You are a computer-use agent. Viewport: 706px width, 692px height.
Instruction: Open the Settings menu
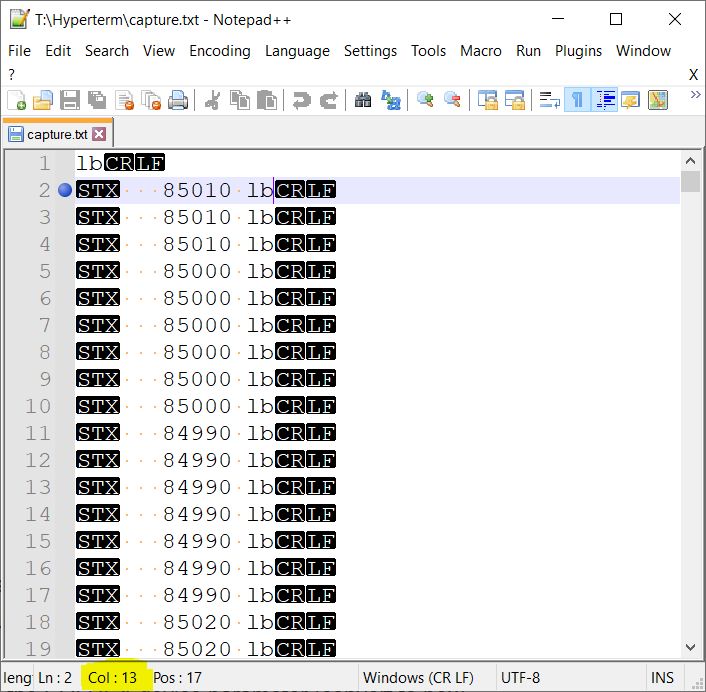tap(370, 51)
